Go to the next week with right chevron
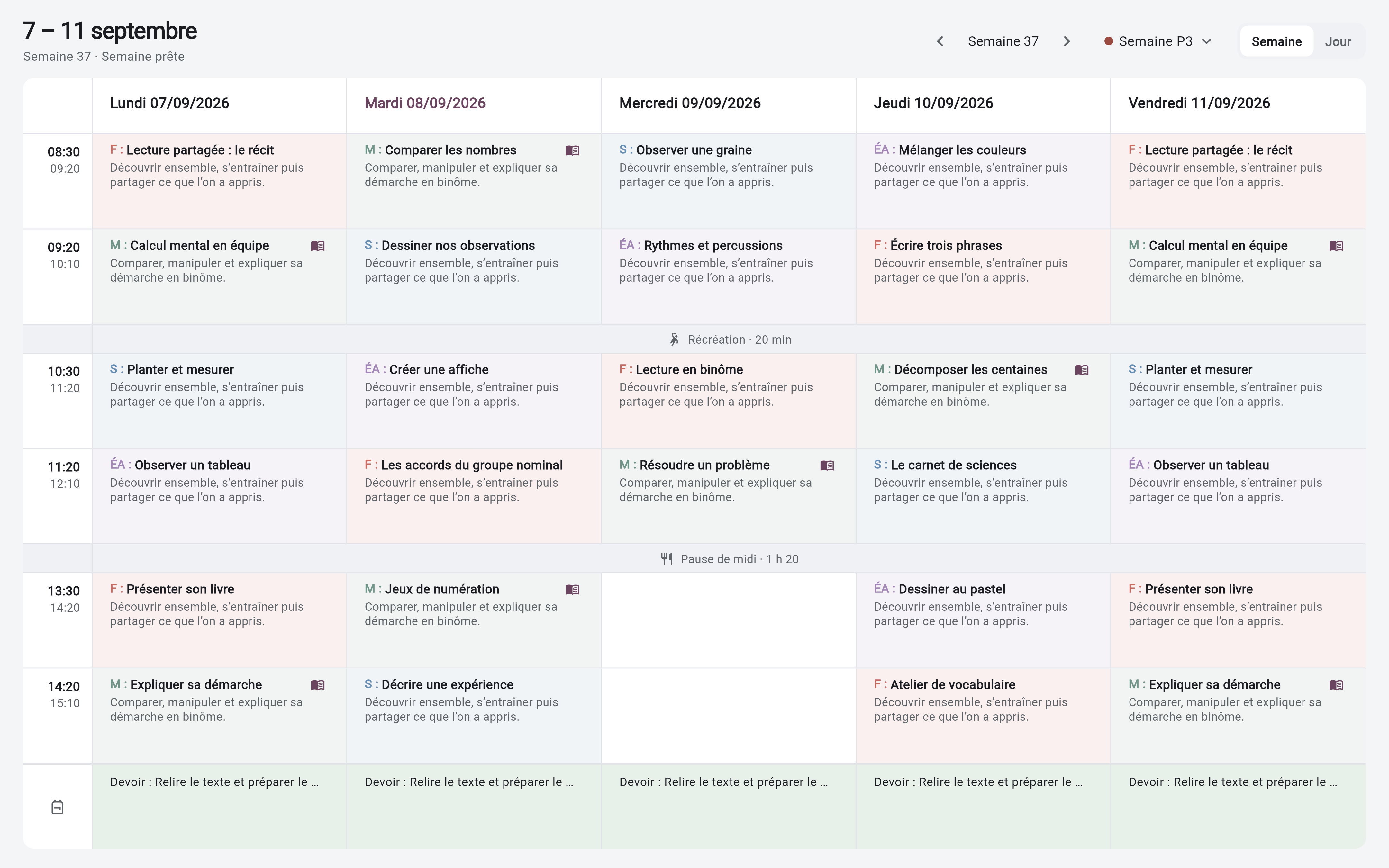Image resolution: width=1389 pixels, height=868 pixels. 1067,41
